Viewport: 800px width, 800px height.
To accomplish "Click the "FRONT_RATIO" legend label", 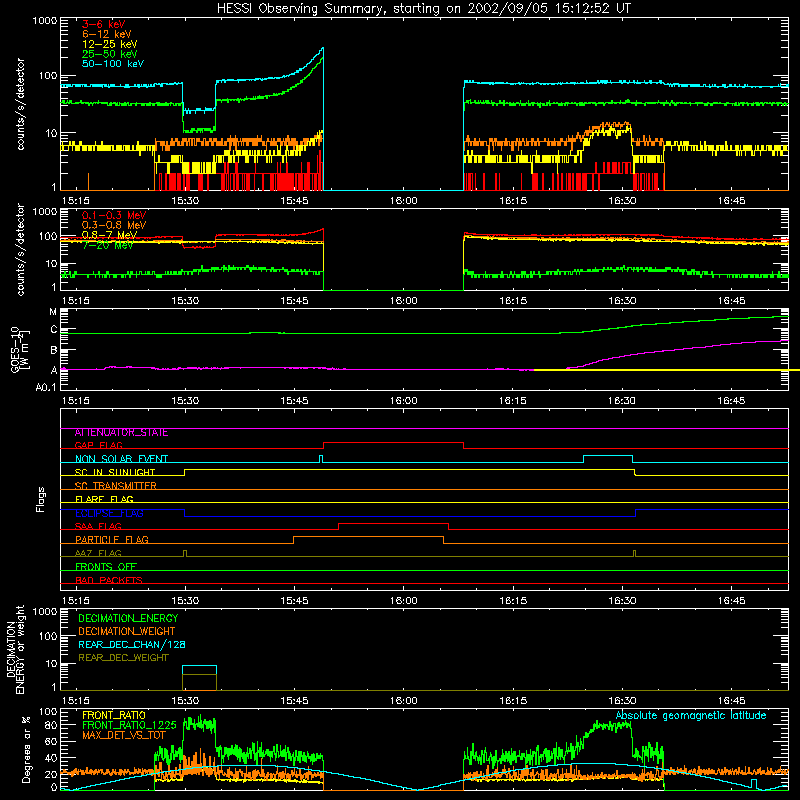I will pos(113,715).
